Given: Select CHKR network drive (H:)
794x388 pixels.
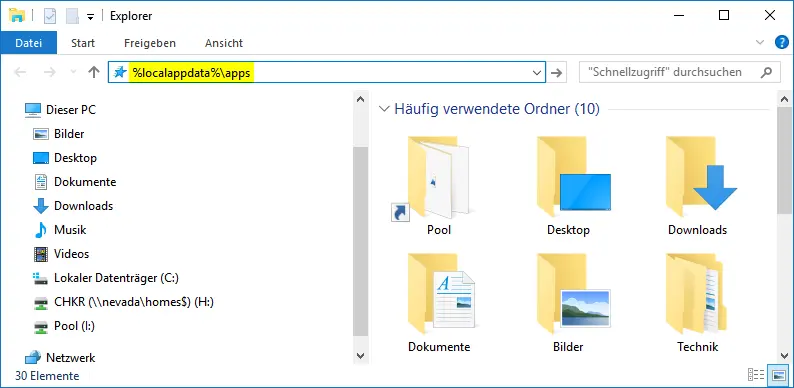Looking at the screenshot, I should tap(134, 302).
